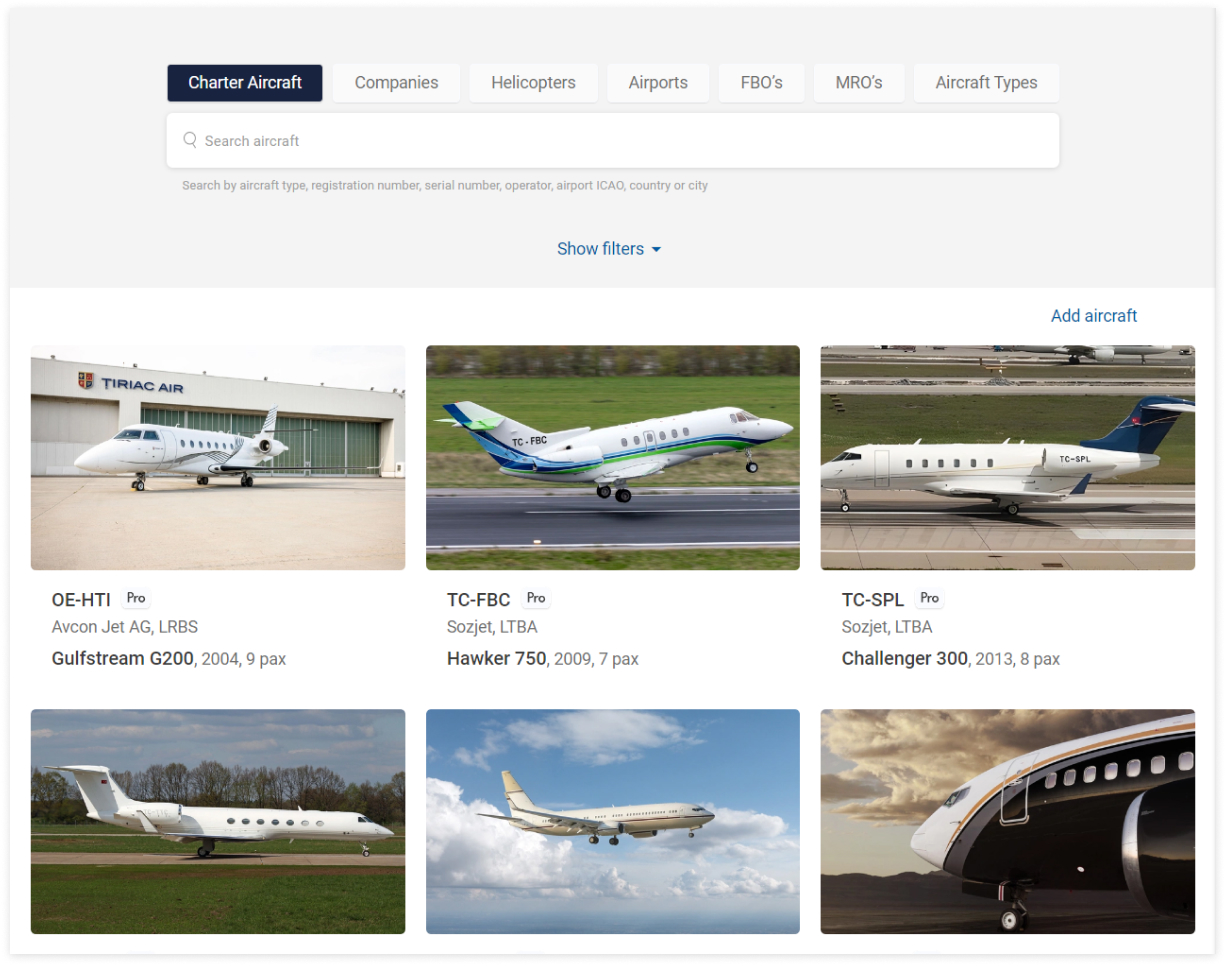This screenshot has width=1226, height=966.
Task: Click the Add aircraft link
Action: (1094, 316)
